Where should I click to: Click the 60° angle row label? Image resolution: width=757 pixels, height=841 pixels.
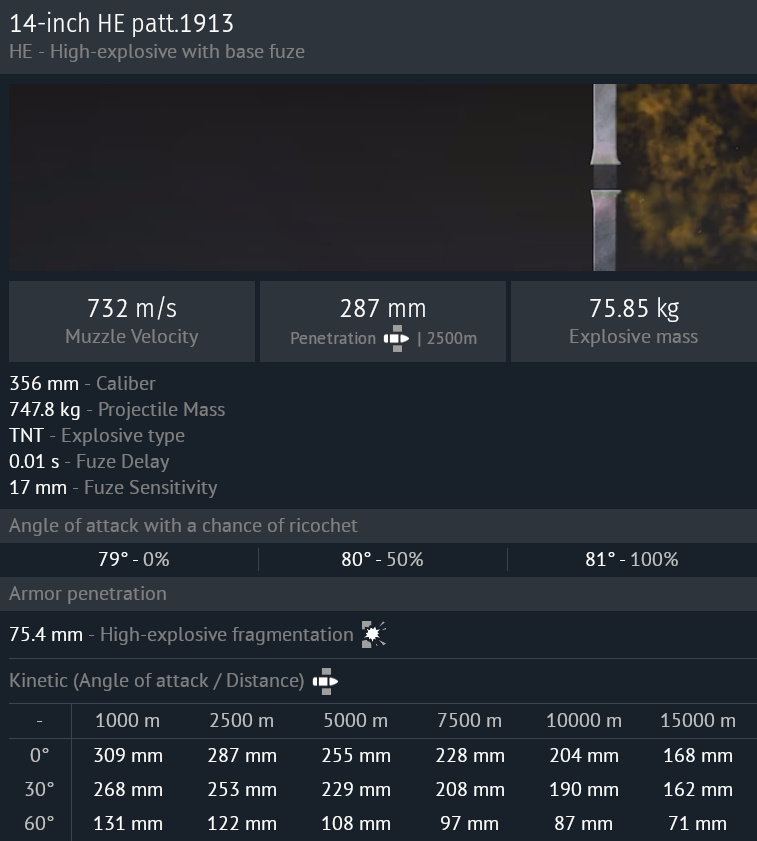(39, 823)
